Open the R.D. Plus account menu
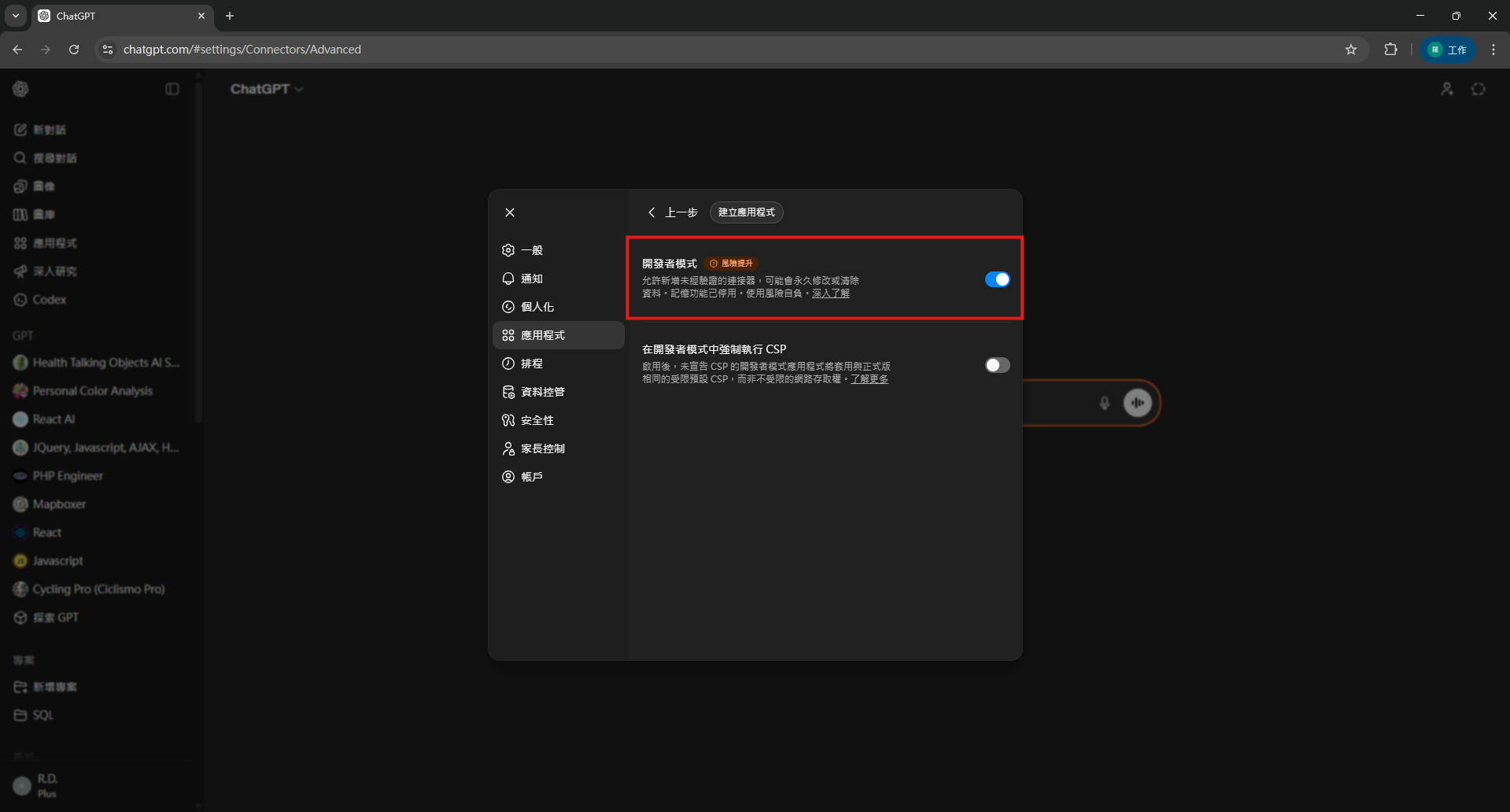The image size is (1510, 812). (98, 785)
